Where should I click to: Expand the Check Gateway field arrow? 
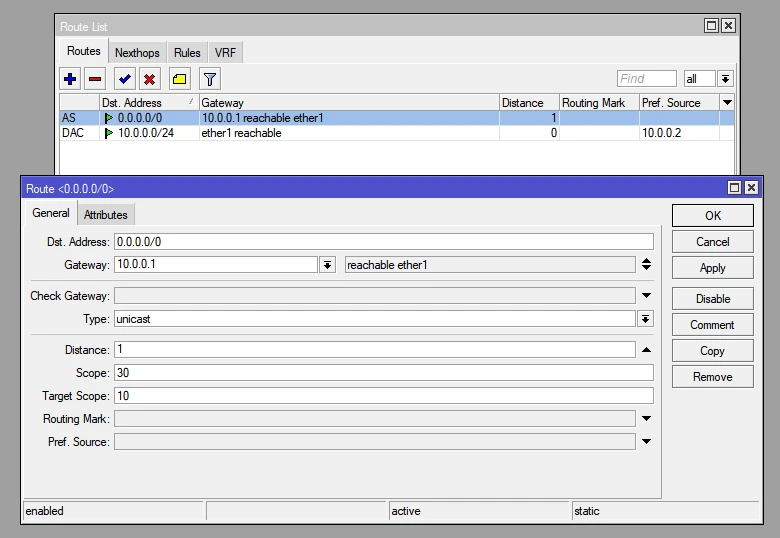pos(646,296)
